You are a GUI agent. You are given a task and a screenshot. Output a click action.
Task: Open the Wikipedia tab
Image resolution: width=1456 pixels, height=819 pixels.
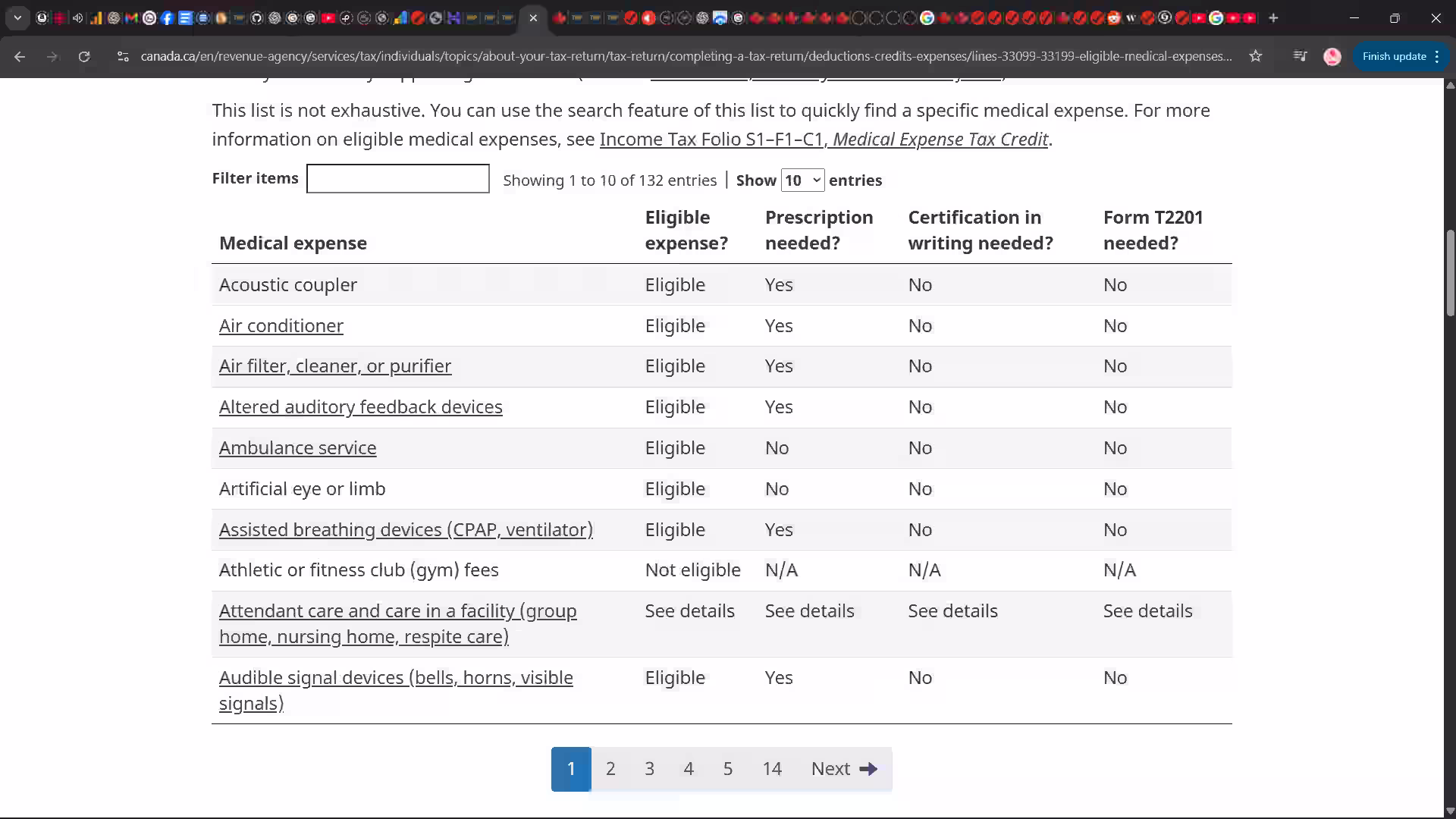tap(1131, 17)
